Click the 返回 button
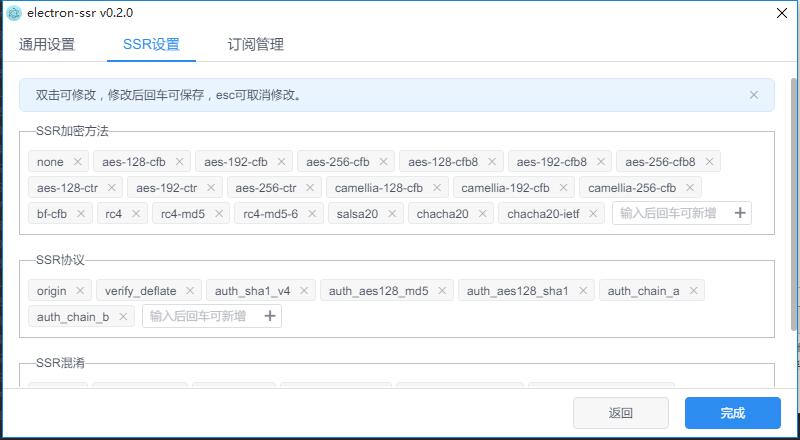 click(621, 413)
